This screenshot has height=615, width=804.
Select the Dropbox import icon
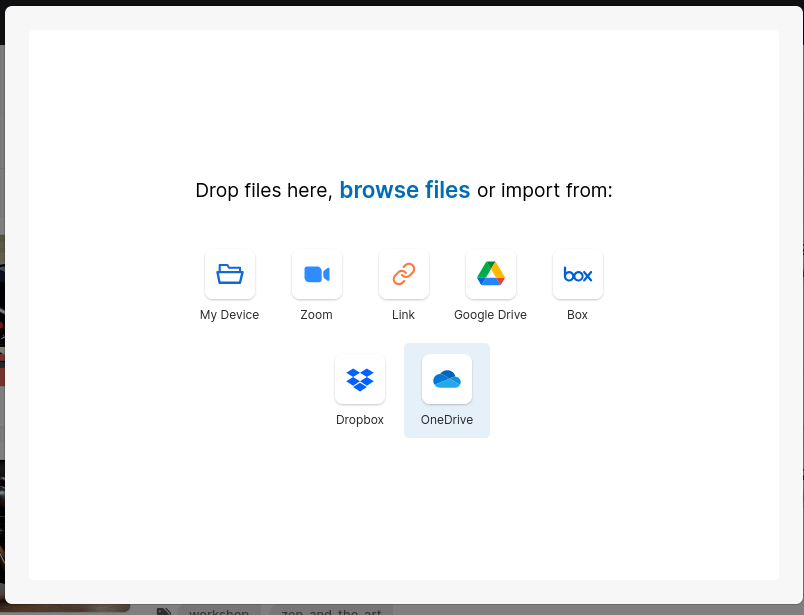[360, 379]
